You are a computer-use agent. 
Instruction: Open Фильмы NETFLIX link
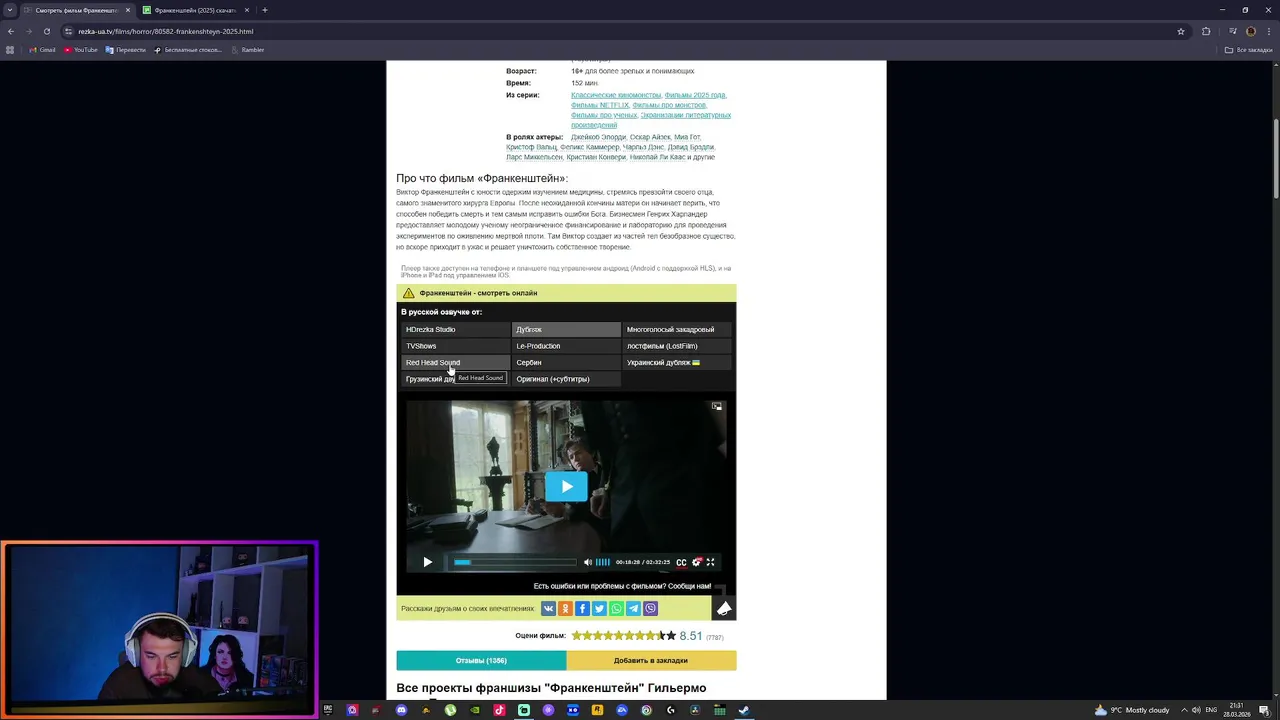click(600, 105)
